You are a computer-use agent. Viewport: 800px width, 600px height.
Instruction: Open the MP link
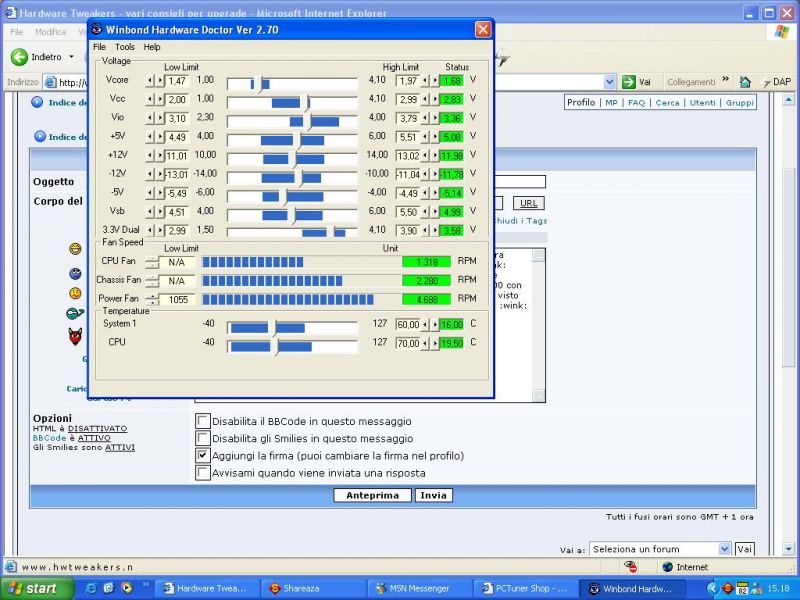tap(611, 103)
